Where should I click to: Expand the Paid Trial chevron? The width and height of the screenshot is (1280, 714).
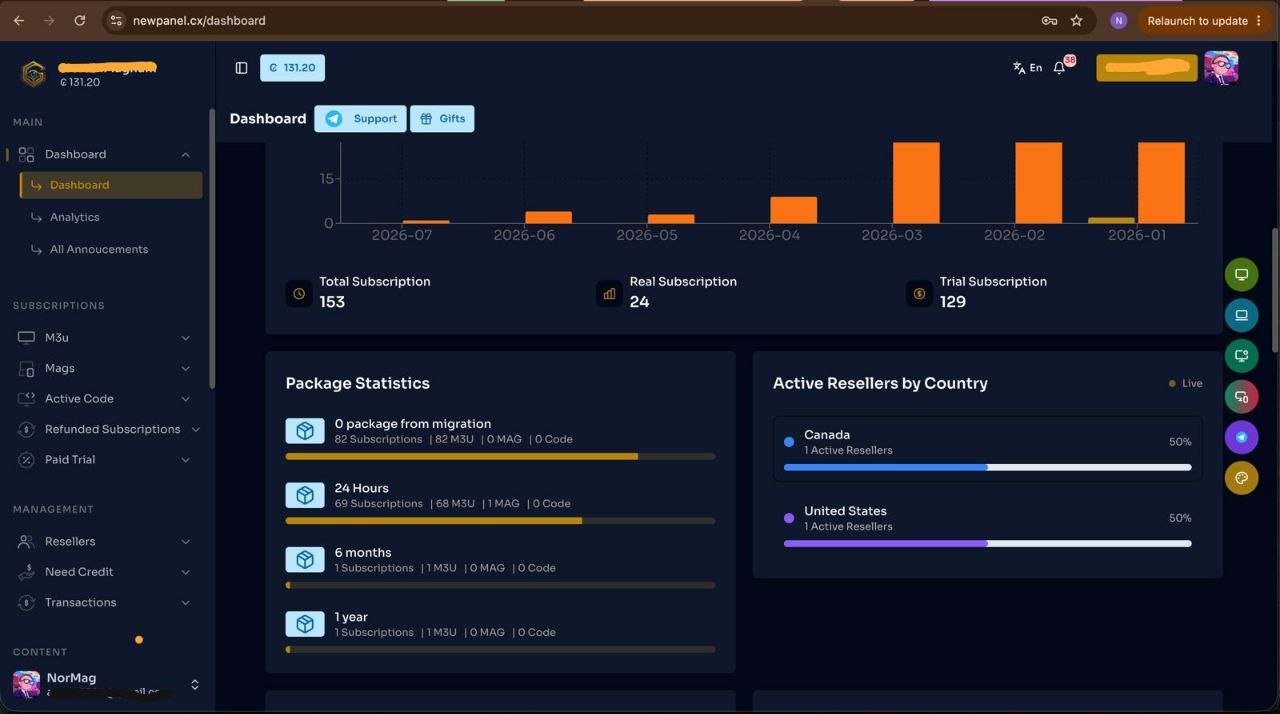coord(185,460)
